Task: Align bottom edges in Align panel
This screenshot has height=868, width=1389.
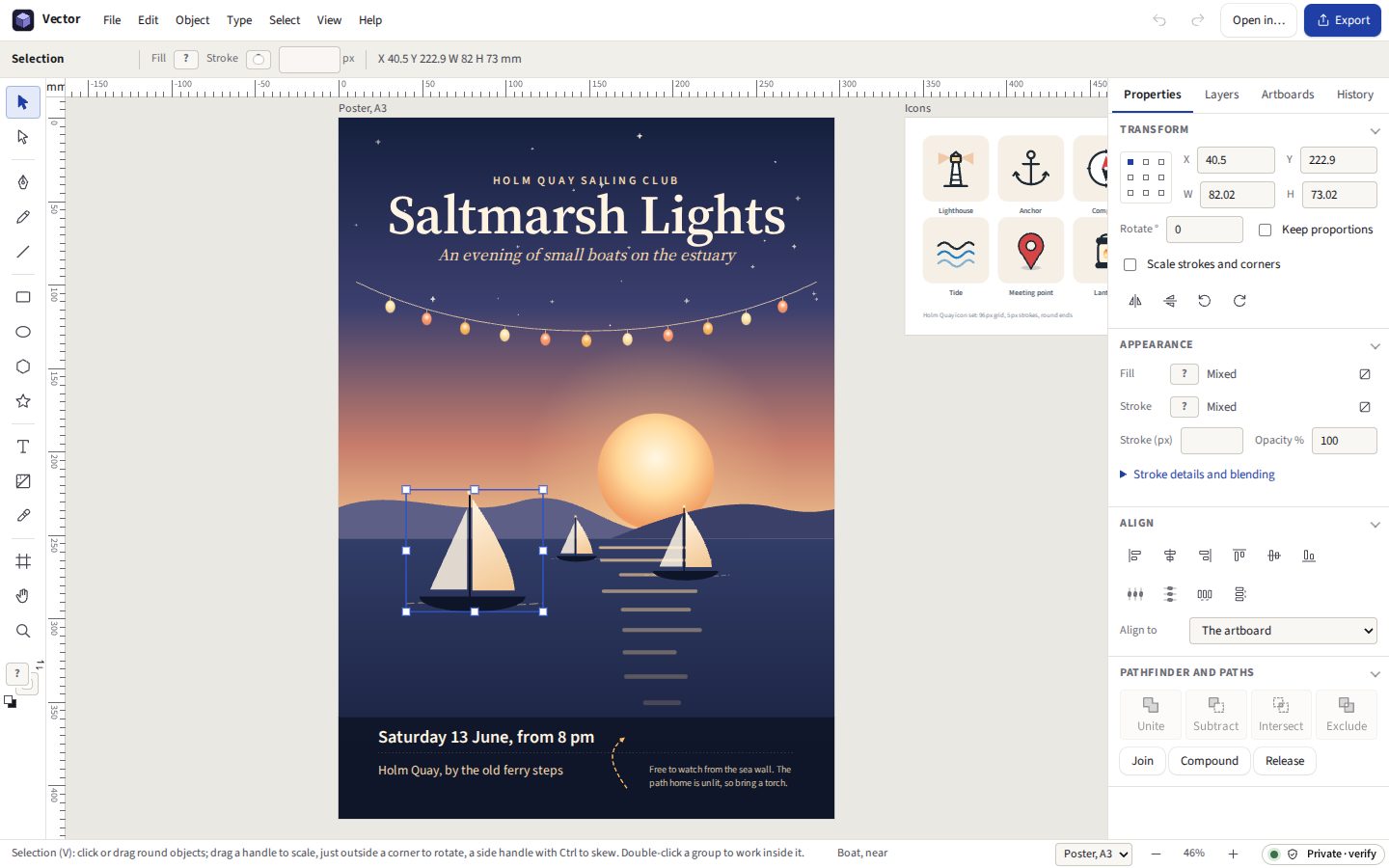Action: click(x=1309, y=556)
